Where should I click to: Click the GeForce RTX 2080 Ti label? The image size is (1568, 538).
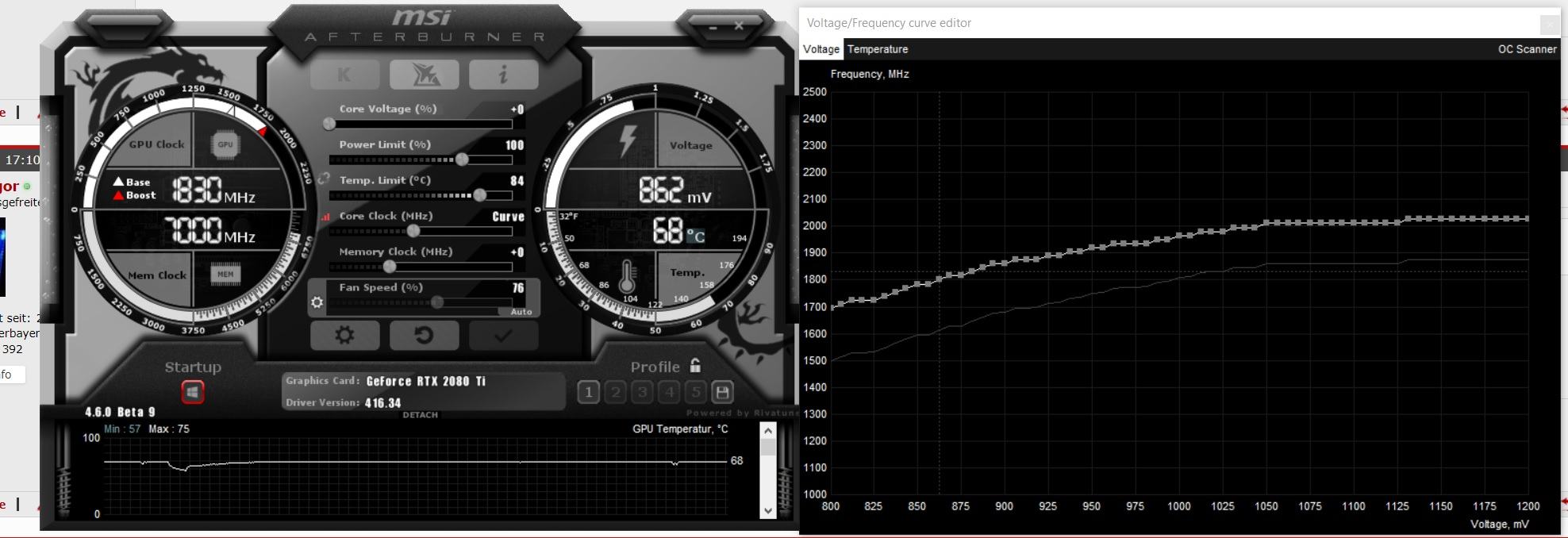pos(426,382)
